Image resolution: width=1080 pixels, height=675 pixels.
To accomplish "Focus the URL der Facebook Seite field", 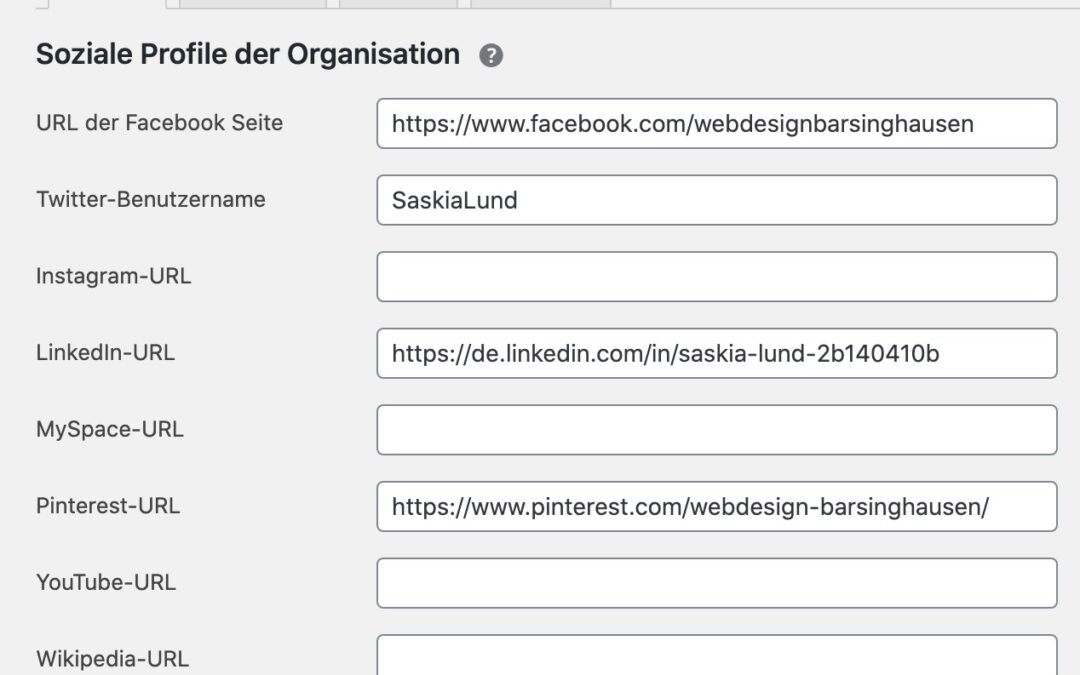I will click(716, 123).
